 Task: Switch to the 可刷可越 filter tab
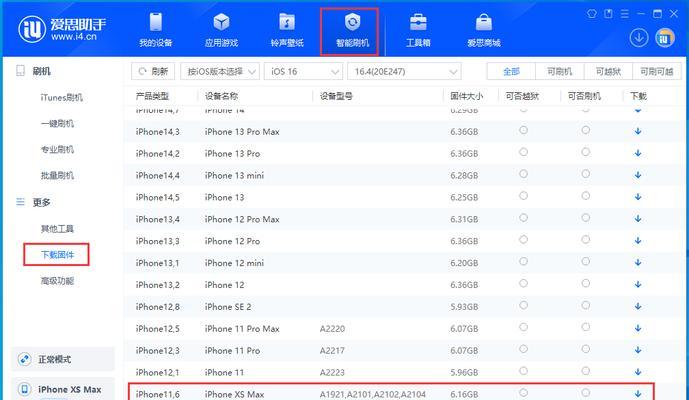click(x=657, y=71)
